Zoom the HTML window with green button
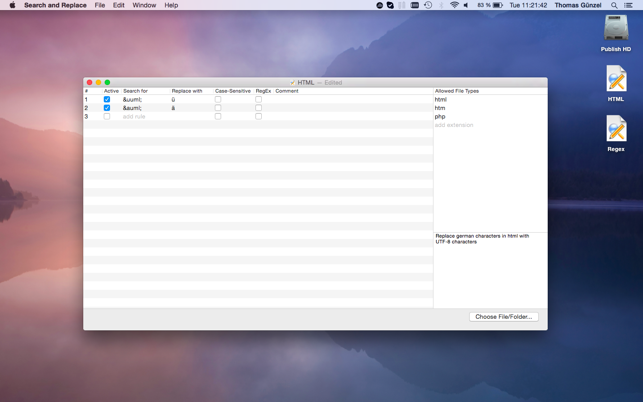 coord(107,82)
